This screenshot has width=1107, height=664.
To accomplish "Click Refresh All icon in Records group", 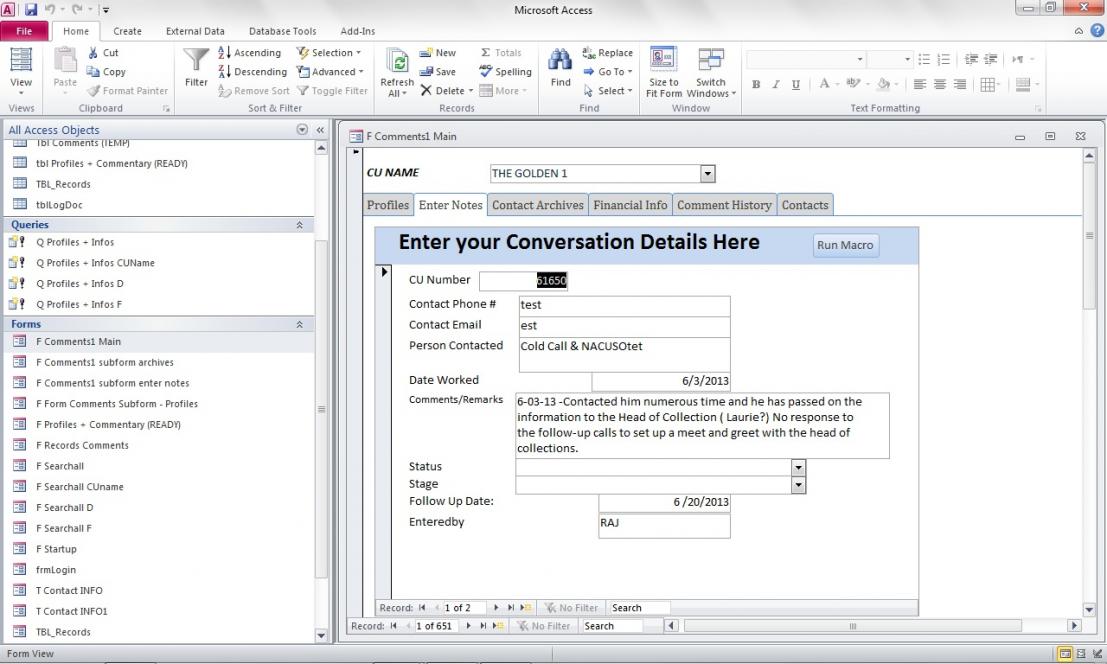I will [397, 62].
